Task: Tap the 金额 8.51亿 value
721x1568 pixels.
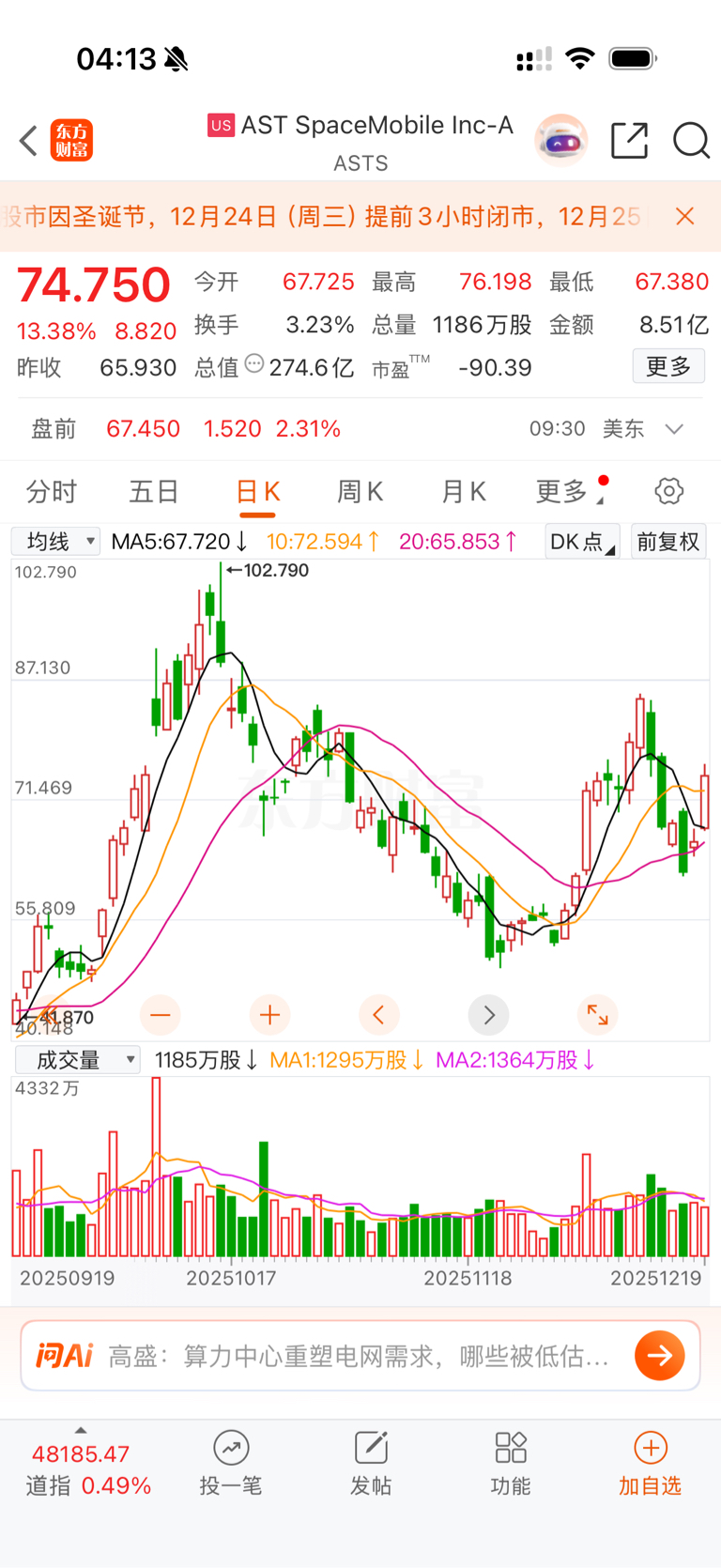Action: (x=673, y=325)
